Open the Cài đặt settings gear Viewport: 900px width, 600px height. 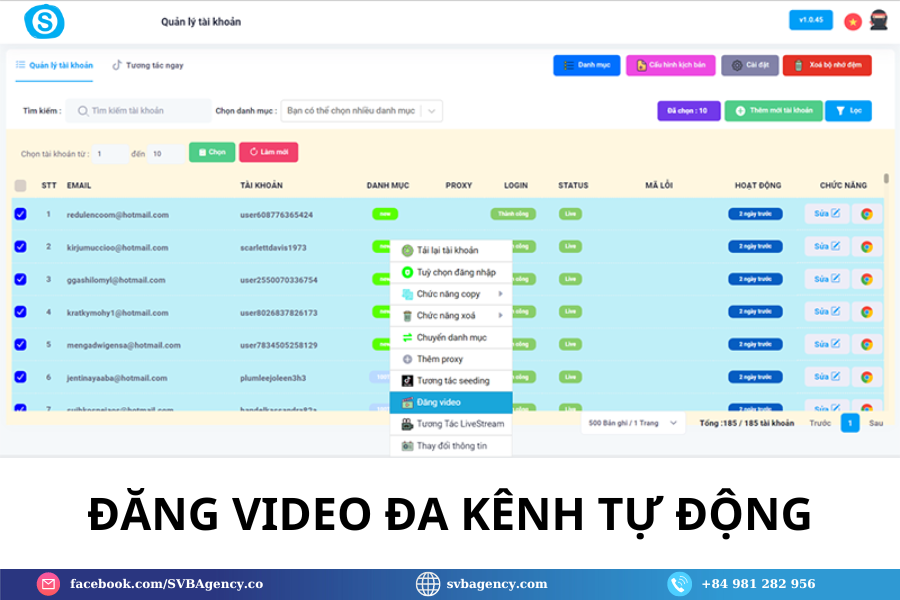[x=749, y=64]
